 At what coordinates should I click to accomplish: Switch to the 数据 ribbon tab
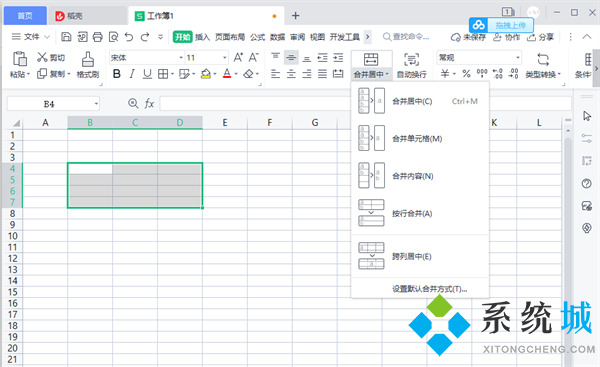[277, 37]
